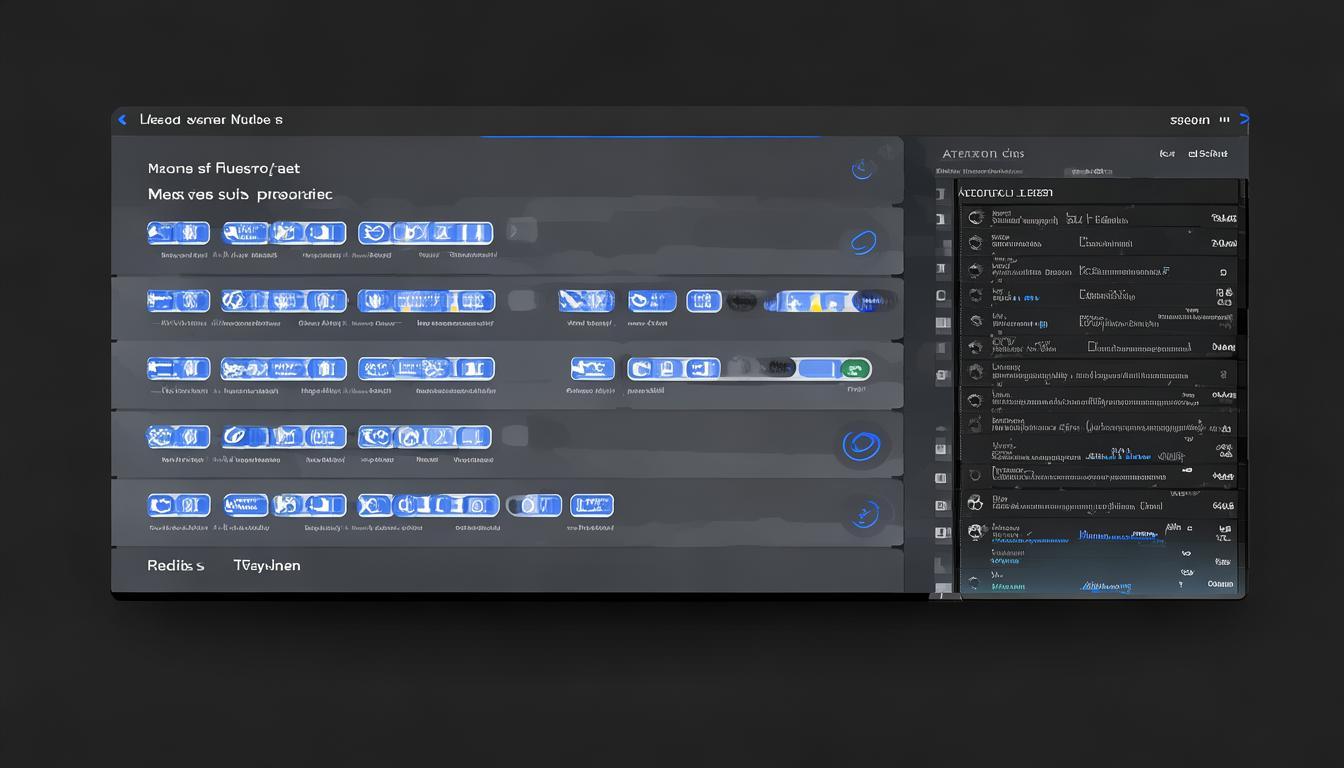
Task: Click the round icon at the fifth row's right end
Action: pos(862,515)
